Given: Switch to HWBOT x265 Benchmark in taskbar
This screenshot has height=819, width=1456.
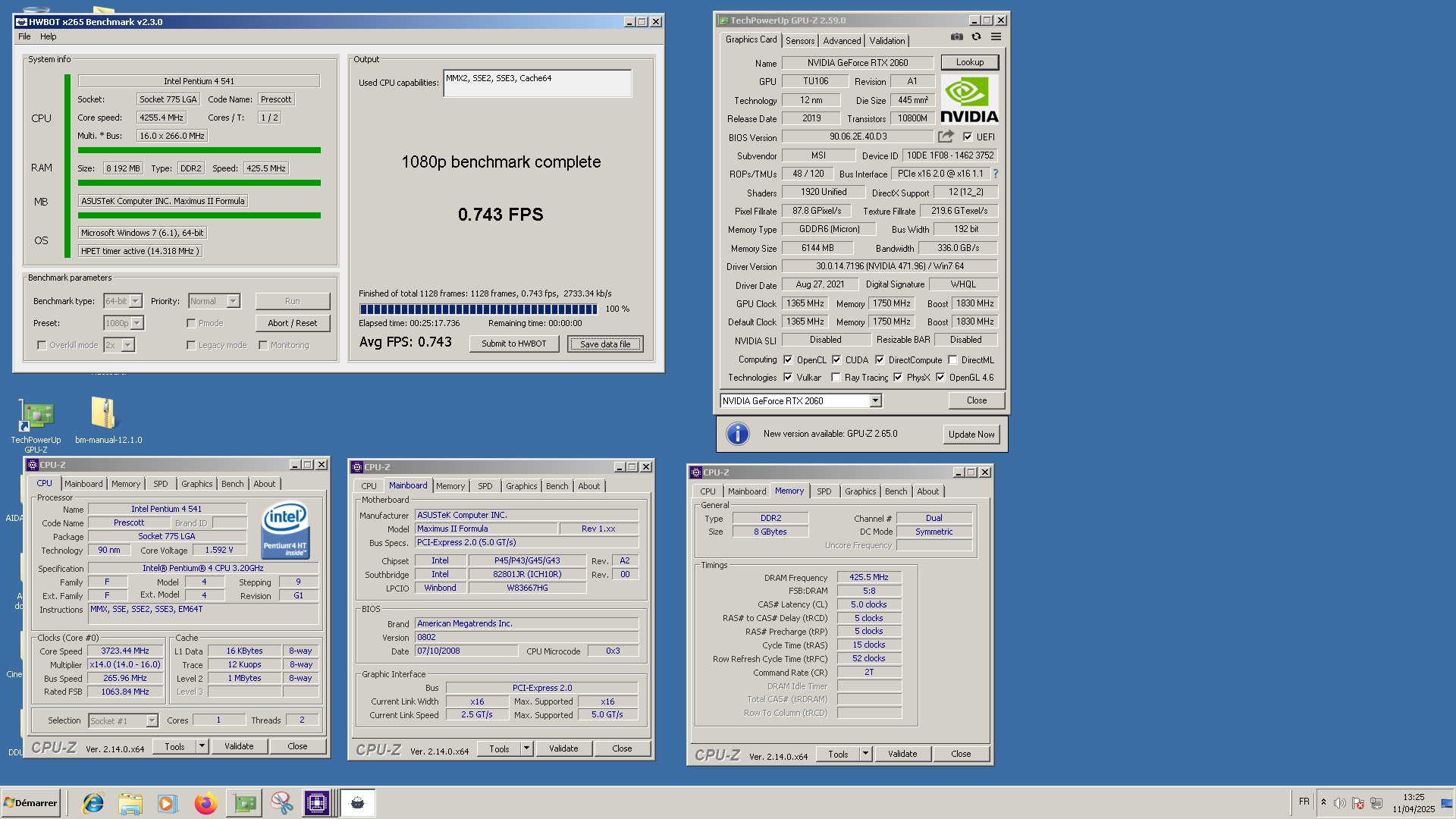Looking at the screenshot, I should [357, 803].
